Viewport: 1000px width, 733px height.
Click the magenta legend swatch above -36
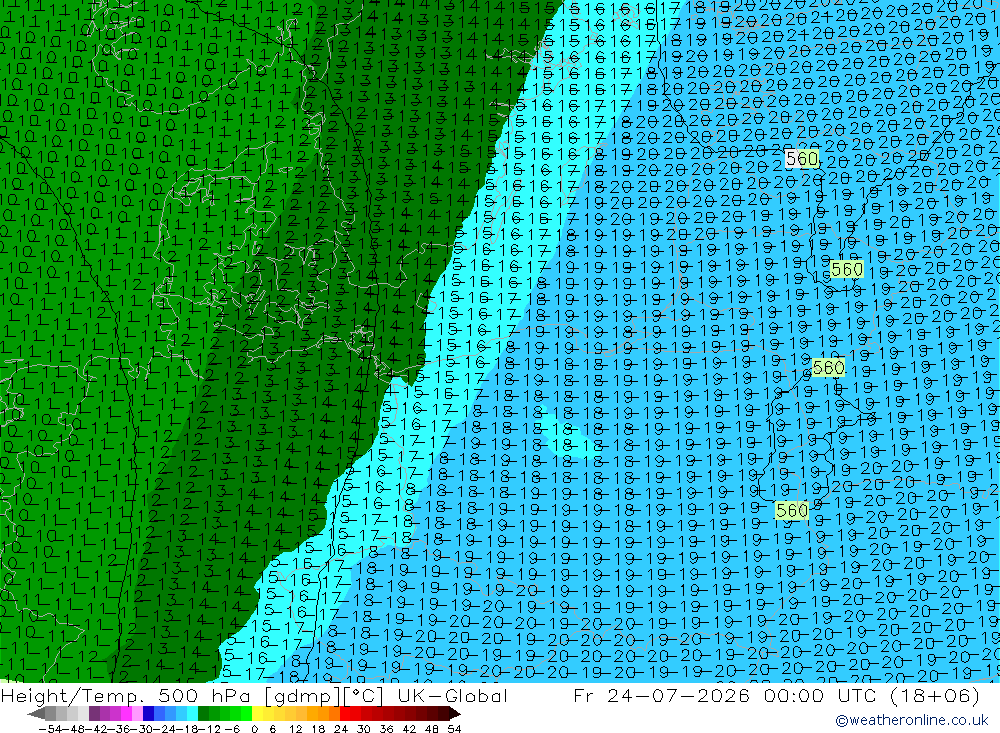(x=126, y=713)
